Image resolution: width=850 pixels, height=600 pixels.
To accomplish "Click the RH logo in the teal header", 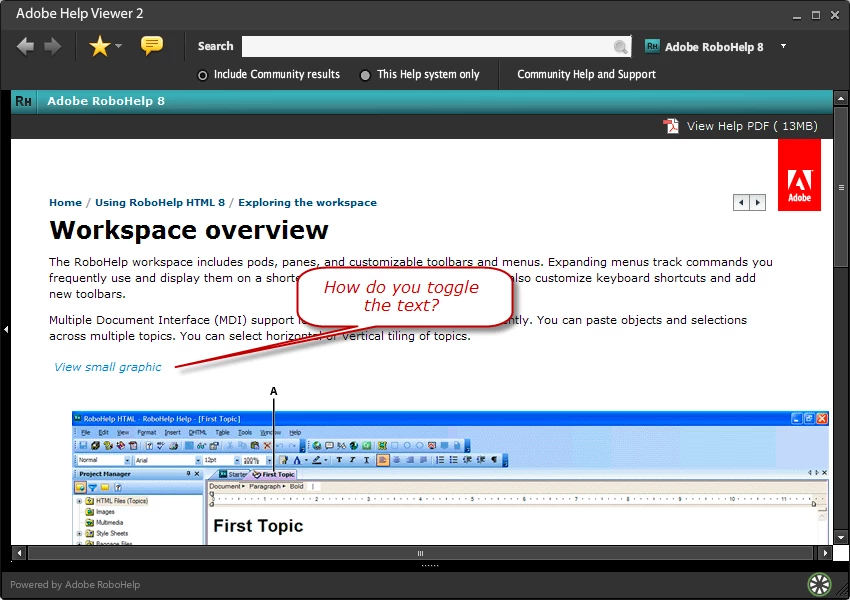I will (23, 101).
